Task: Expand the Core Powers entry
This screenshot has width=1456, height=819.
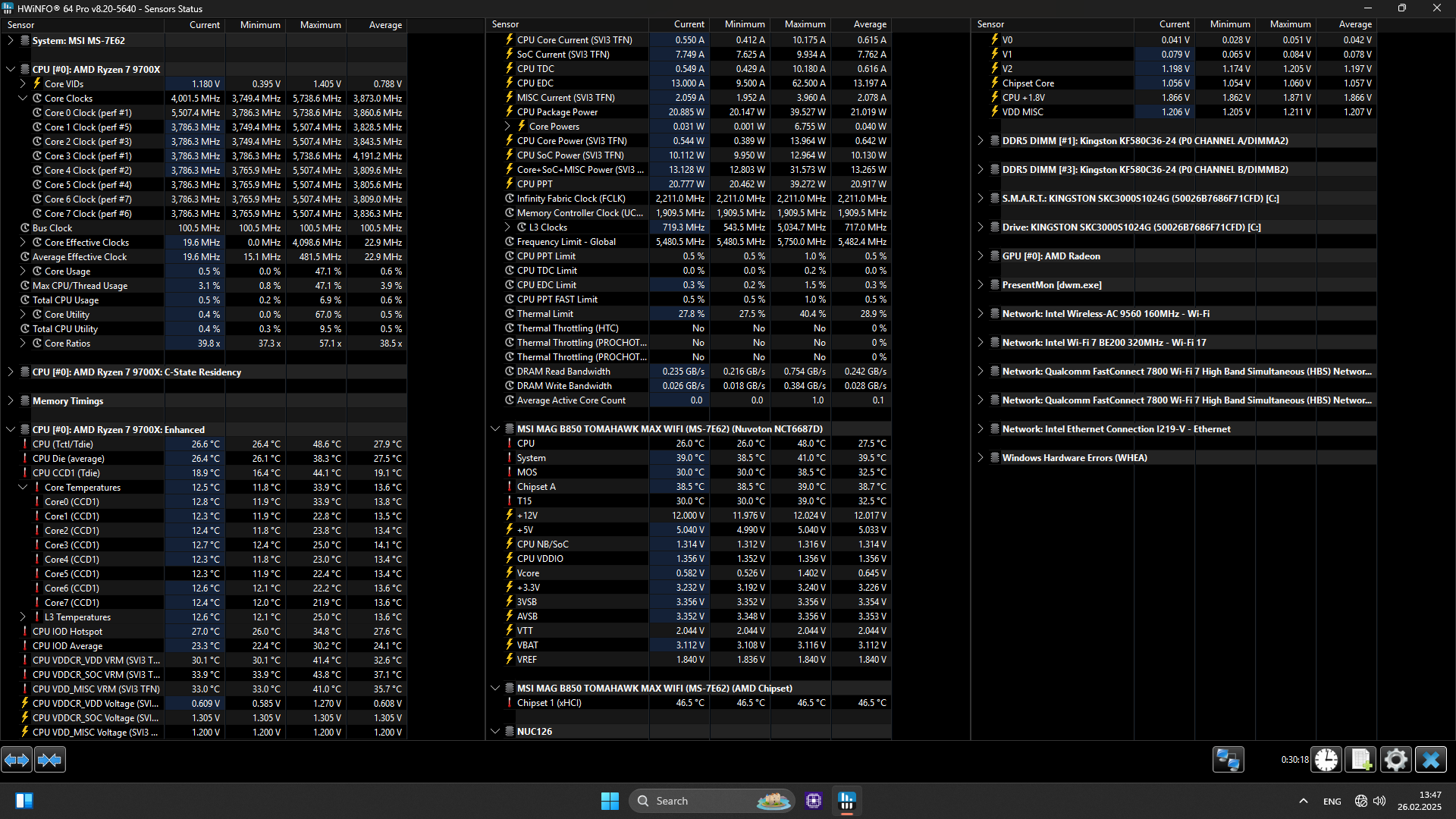Action: point(508,127)
